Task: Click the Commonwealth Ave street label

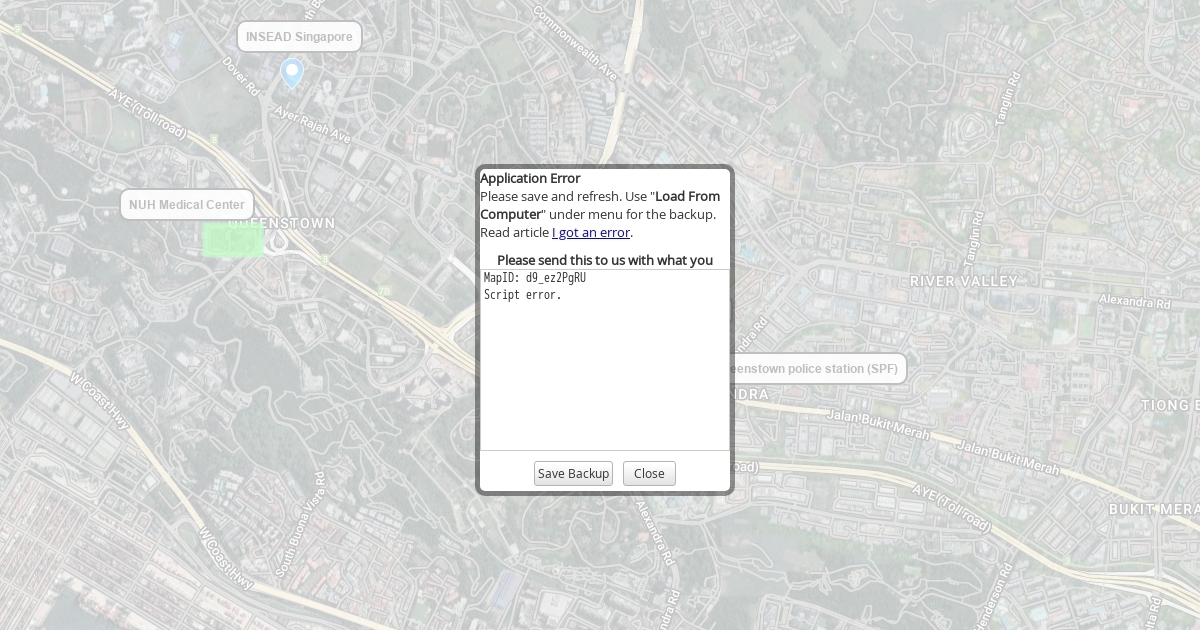Action: (x=575, y=42)
